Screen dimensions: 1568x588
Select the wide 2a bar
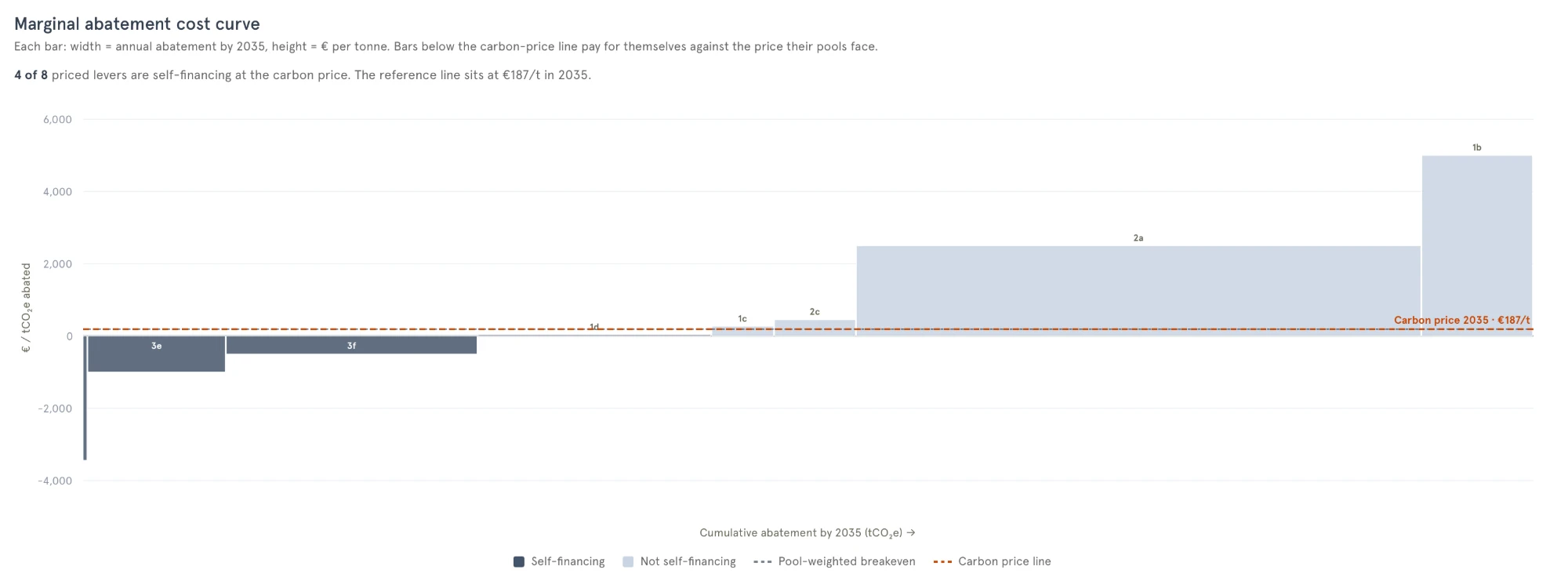1138,291
